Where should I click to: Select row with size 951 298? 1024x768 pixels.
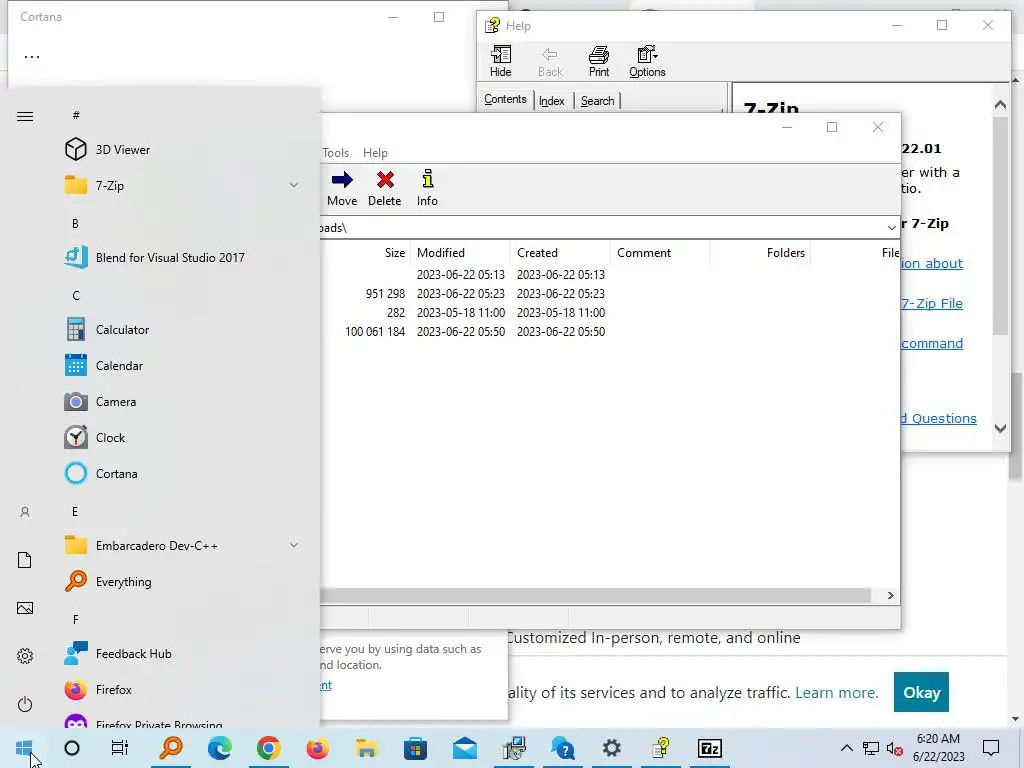point(610,294)
